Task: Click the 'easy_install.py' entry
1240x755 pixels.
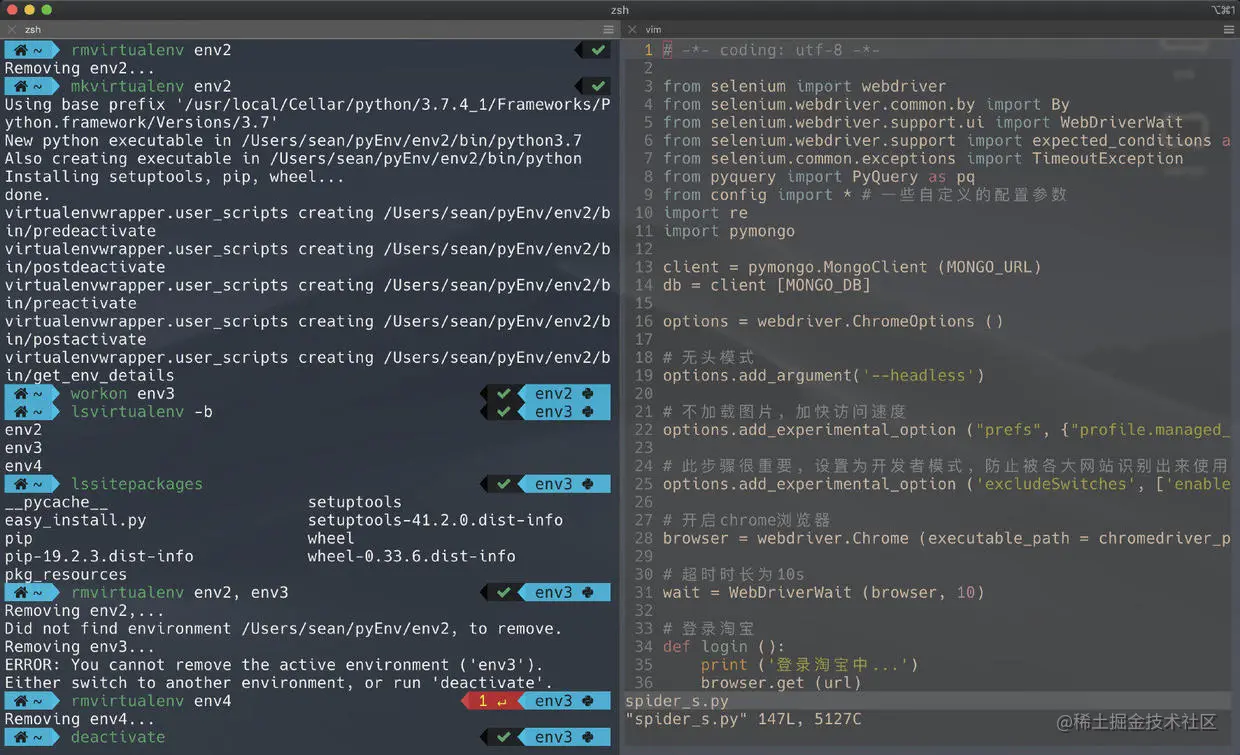Action: pyautogui.click(x=75, y=520)
